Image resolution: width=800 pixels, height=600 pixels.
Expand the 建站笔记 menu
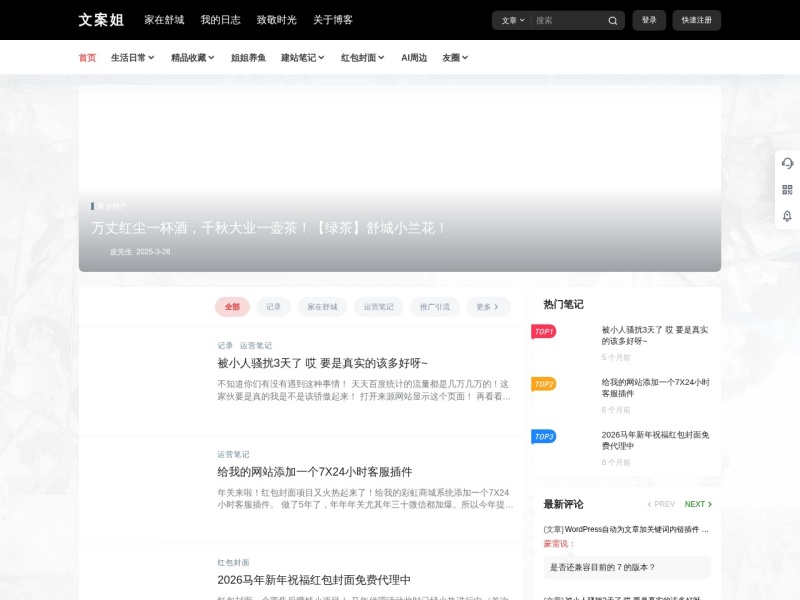tap(303, 58)
